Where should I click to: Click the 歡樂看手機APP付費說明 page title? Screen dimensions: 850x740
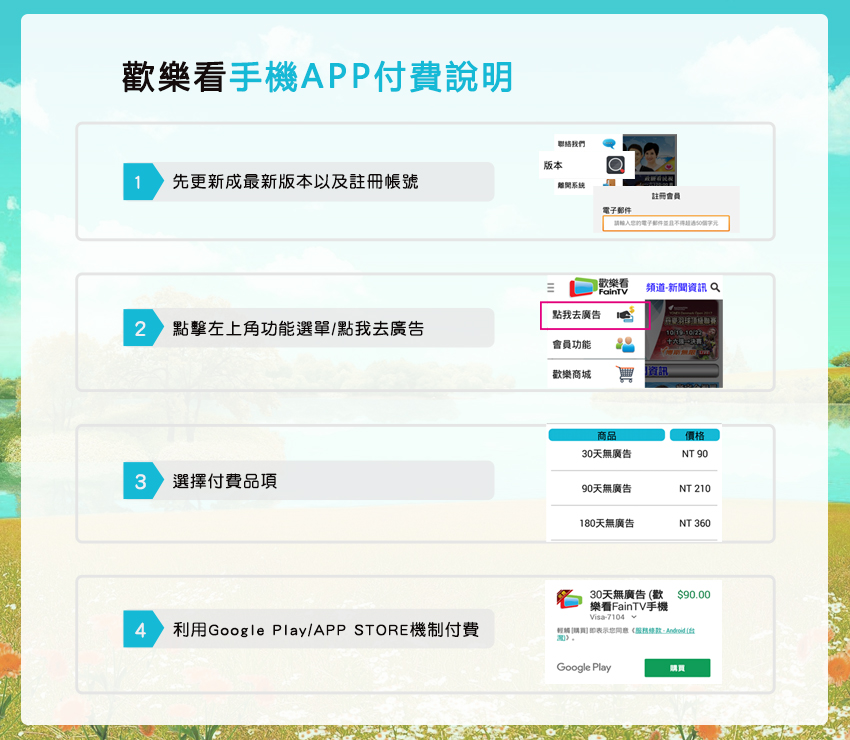(318, 77)
